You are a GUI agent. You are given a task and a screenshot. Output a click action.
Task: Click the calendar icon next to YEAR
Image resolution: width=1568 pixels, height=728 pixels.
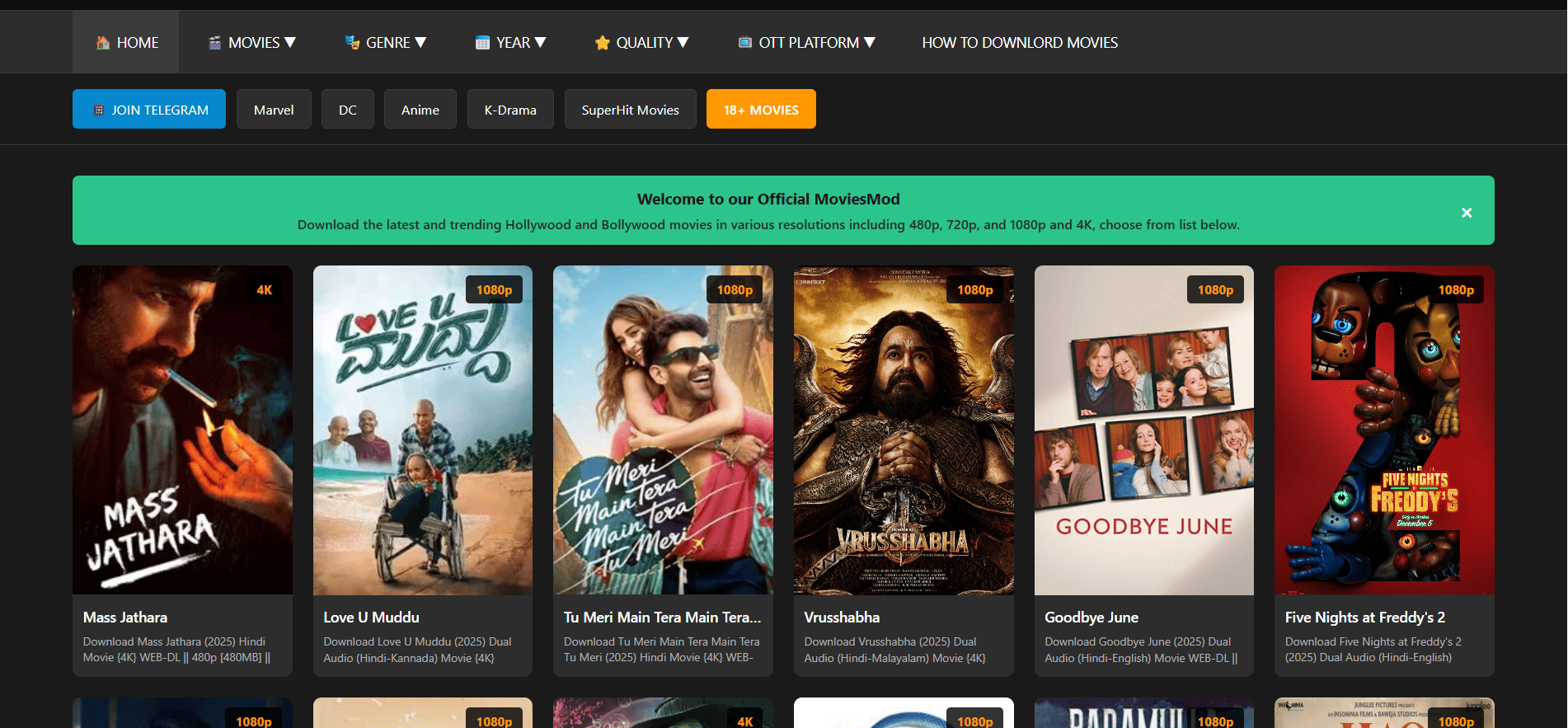[482, 43]
